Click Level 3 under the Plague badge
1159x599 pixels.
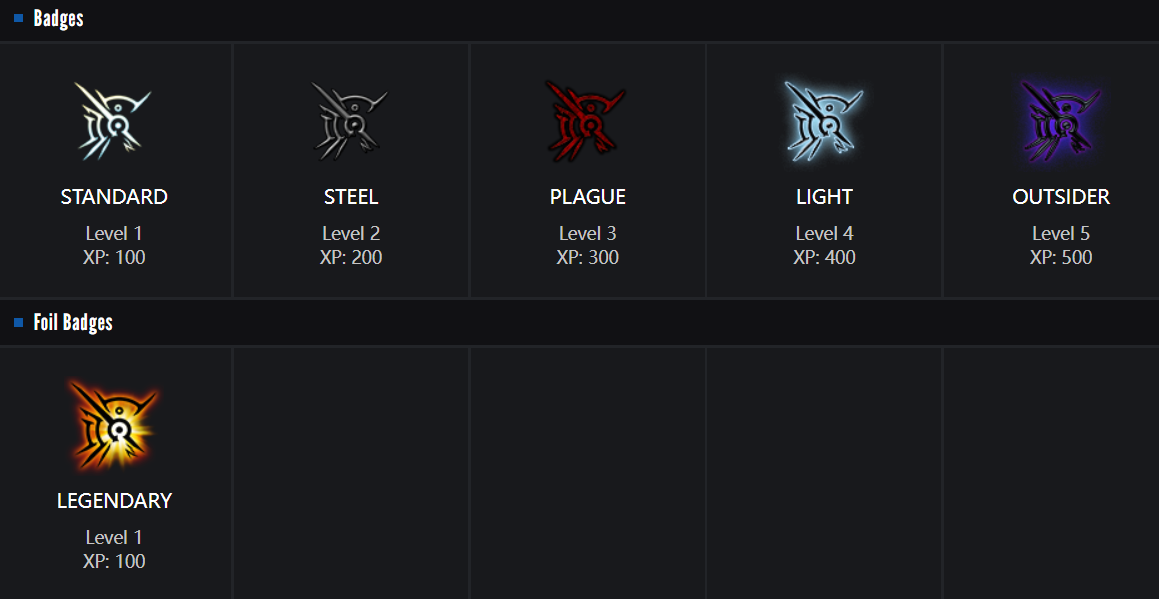tap(588, 234)
